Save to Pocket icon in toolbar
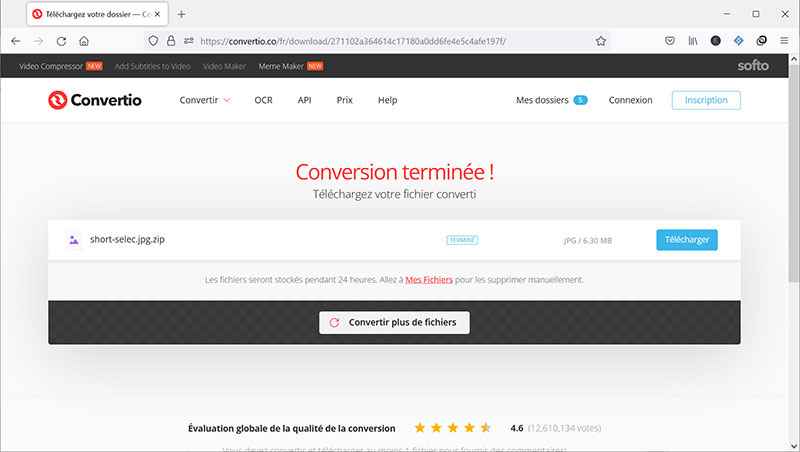This screenshot has height=452, width=800. tap(670, 41)
